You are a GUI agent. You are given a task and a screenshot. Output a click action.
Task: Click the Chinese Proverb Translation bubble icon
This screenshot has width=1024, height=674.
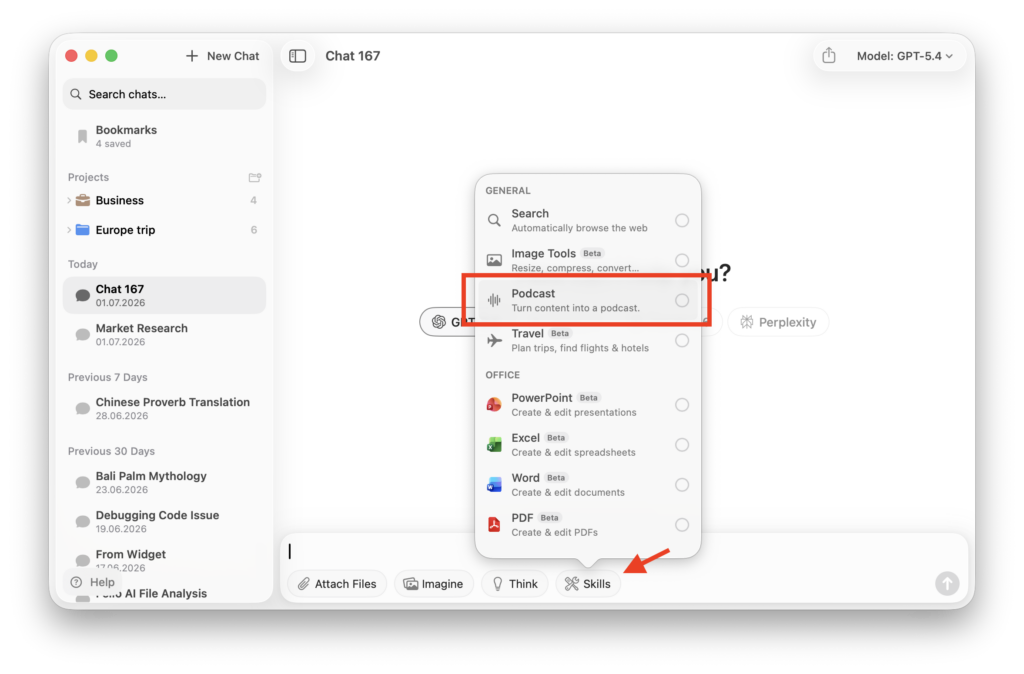[82, 408]
